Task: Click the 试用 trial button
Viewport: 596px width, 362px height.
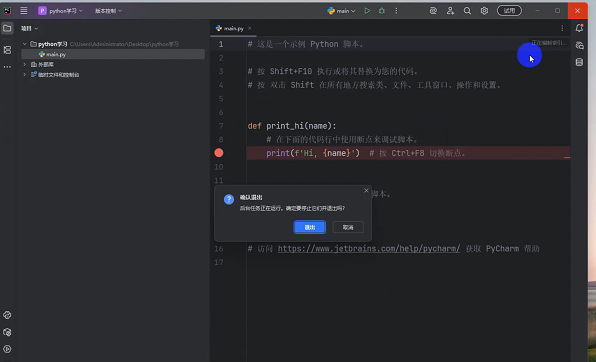Action: pyautogui.click(x=509, y=11)
